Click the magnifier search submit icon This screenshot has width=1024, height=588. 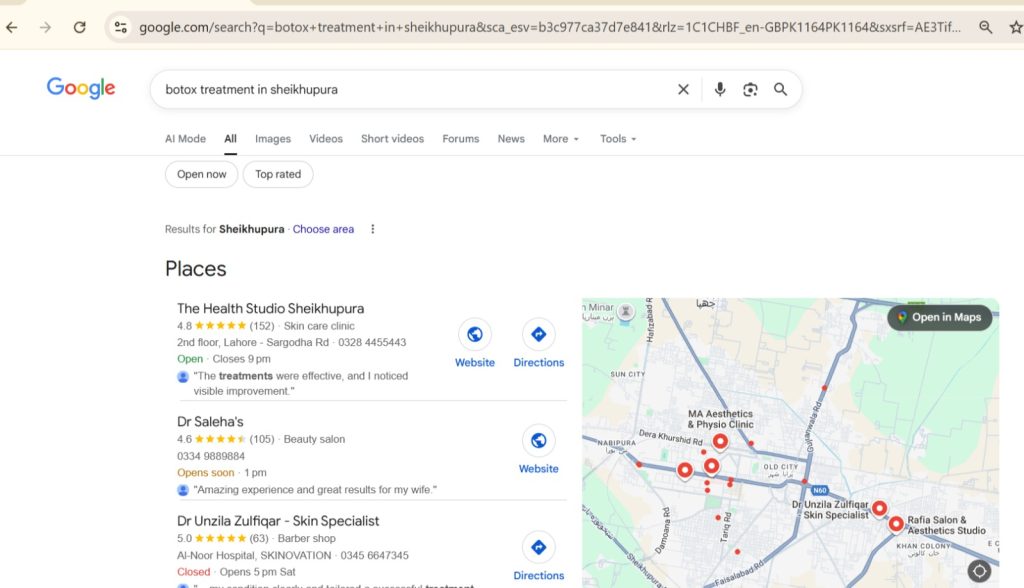point(780,89)
